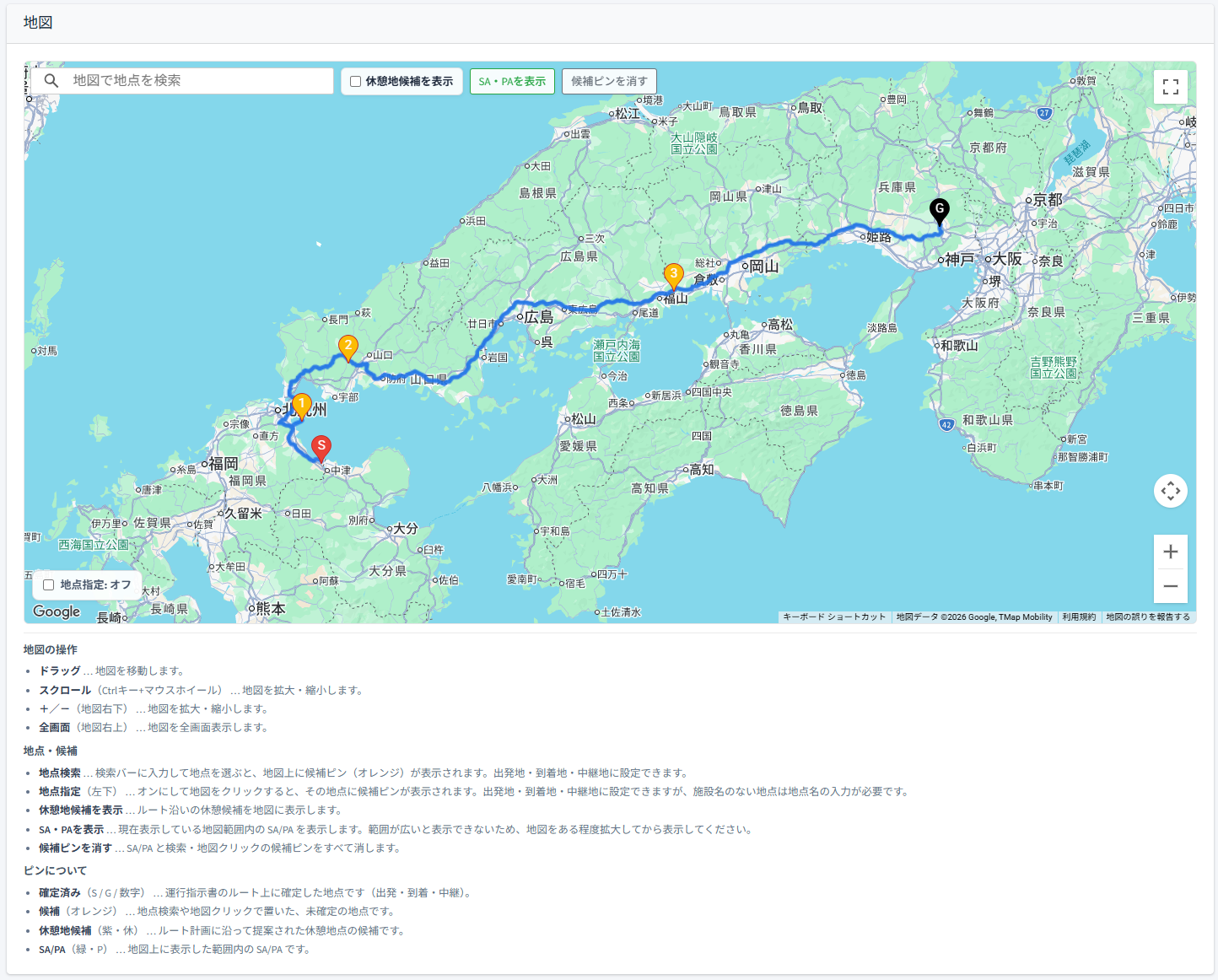Screen dimensions: 1218x980
Task: Click the route 42 highway shield
Action: pyautogui.click(x=946, y=425)
